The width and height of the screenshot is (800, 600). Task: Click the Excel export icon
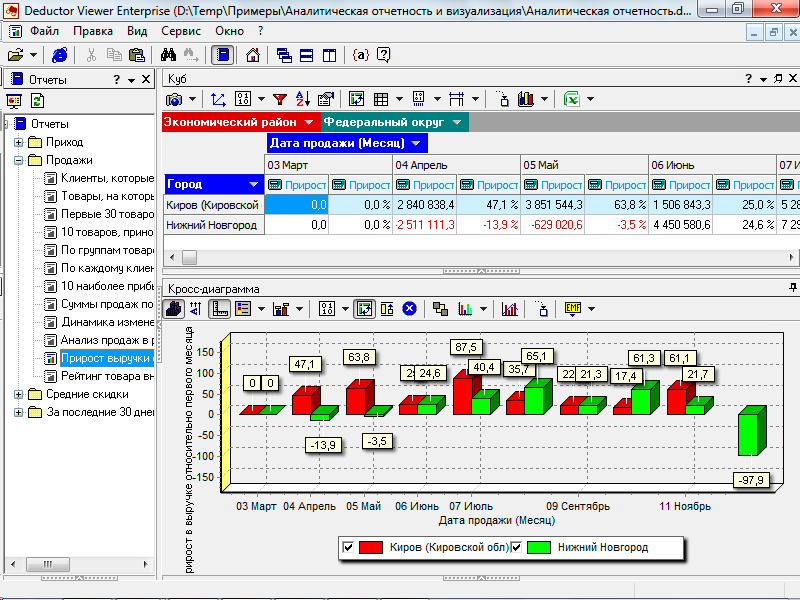[571, 99]
